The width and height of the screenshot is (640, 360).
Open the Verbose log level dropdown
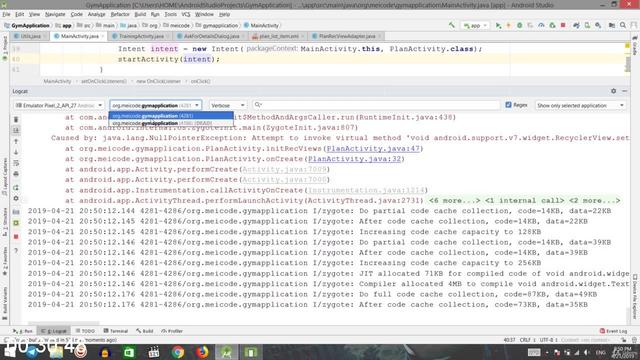pos(228,105)
